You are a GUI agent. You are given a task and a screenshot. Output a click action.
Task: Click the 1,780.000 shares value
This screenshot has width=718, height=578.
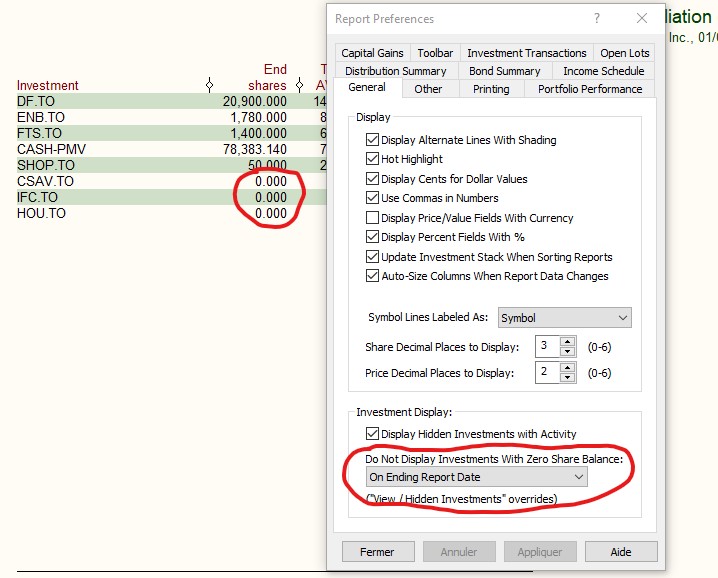pos(258,117)
